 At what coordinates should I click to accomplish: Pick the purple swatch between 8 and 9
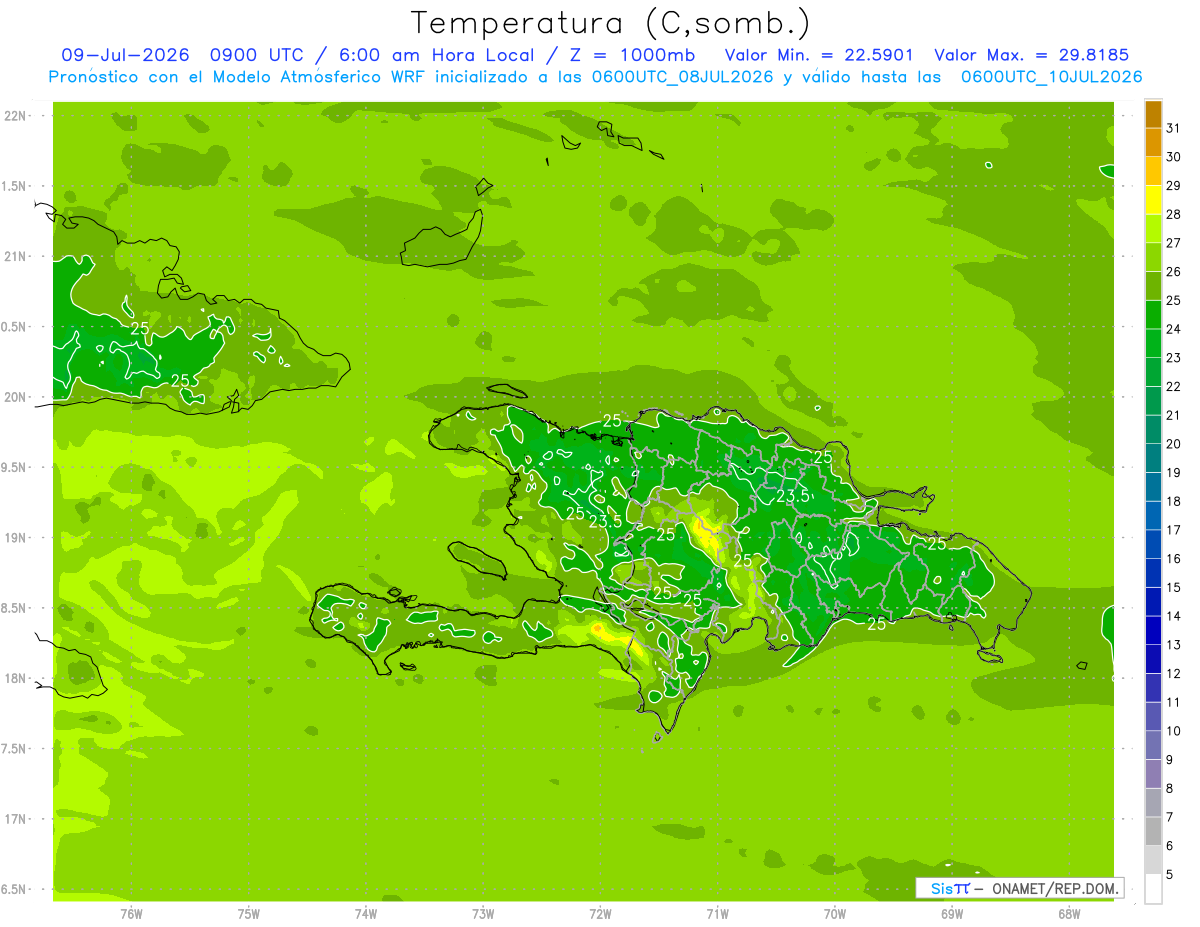pos(1153,775)
